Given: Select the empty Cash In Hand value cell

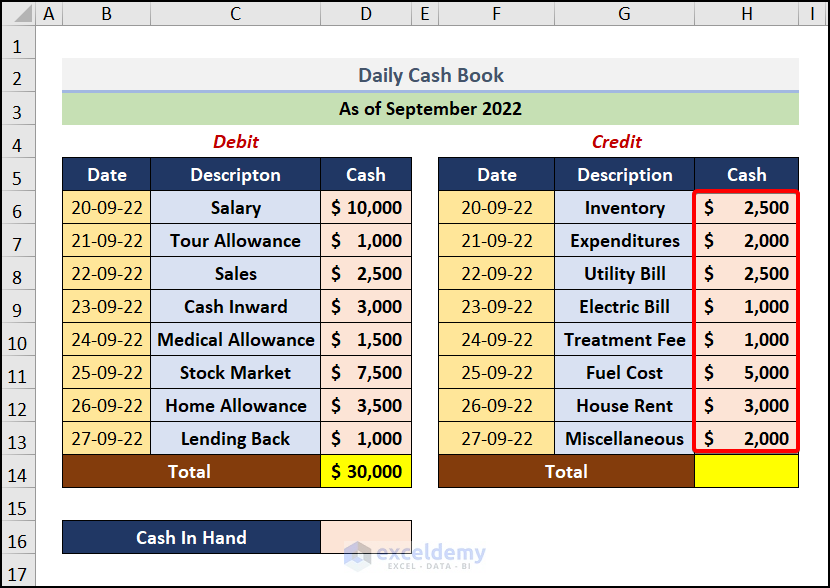Looking at the screenshot, I should 366,537.
